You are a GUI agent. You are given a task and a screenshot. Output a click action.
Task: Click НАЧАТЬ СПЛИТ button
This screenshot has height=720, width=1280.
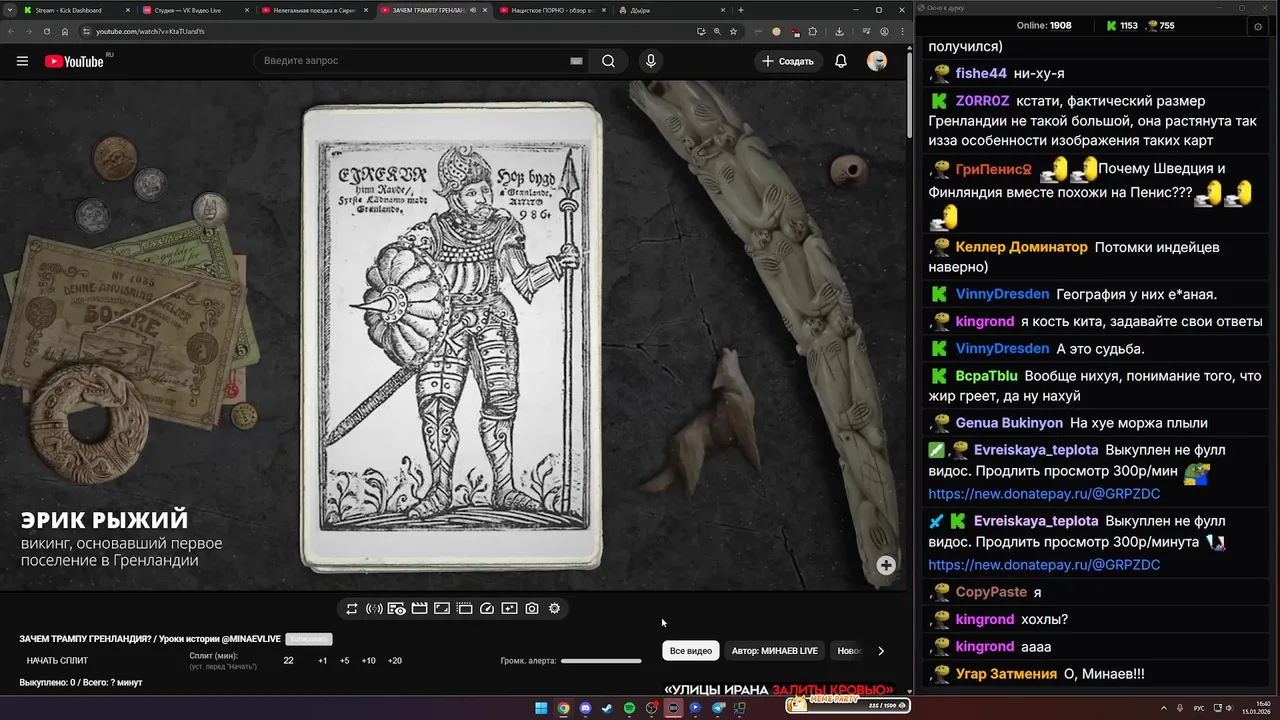tap(57, 661)
